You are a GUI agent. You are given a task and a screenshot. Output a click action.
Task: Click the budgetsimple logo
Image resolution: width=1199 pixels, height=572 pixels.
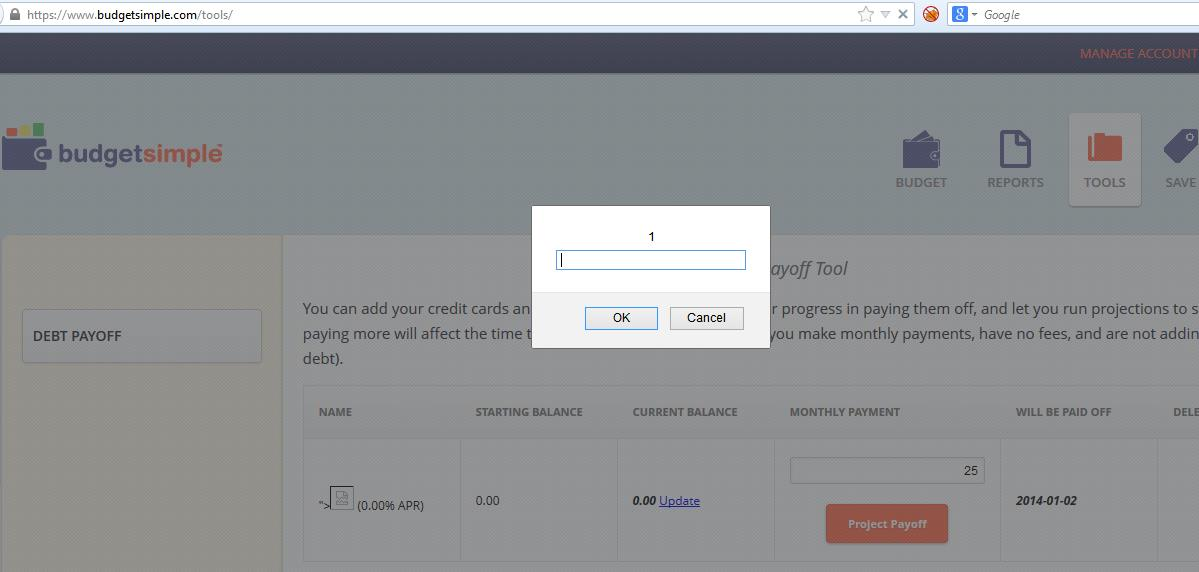[112, 150]
